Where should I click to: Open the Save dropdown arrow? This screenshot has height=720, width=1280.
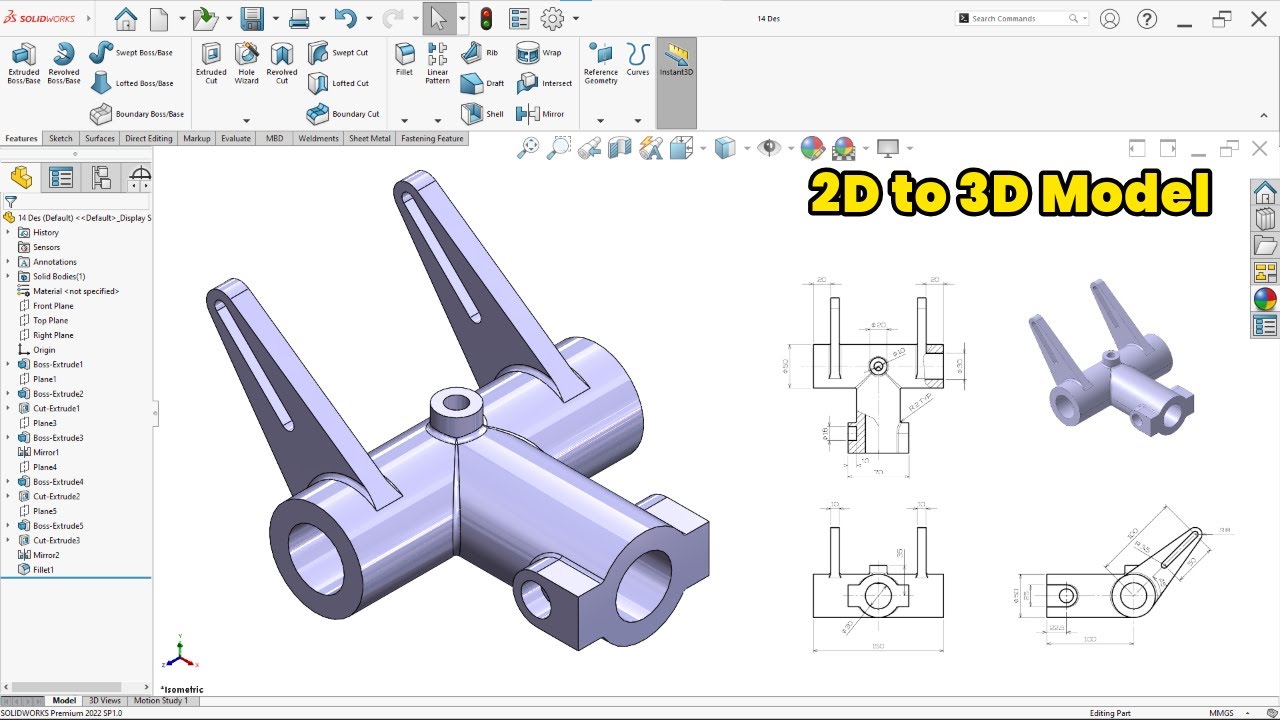pos(274,18)
